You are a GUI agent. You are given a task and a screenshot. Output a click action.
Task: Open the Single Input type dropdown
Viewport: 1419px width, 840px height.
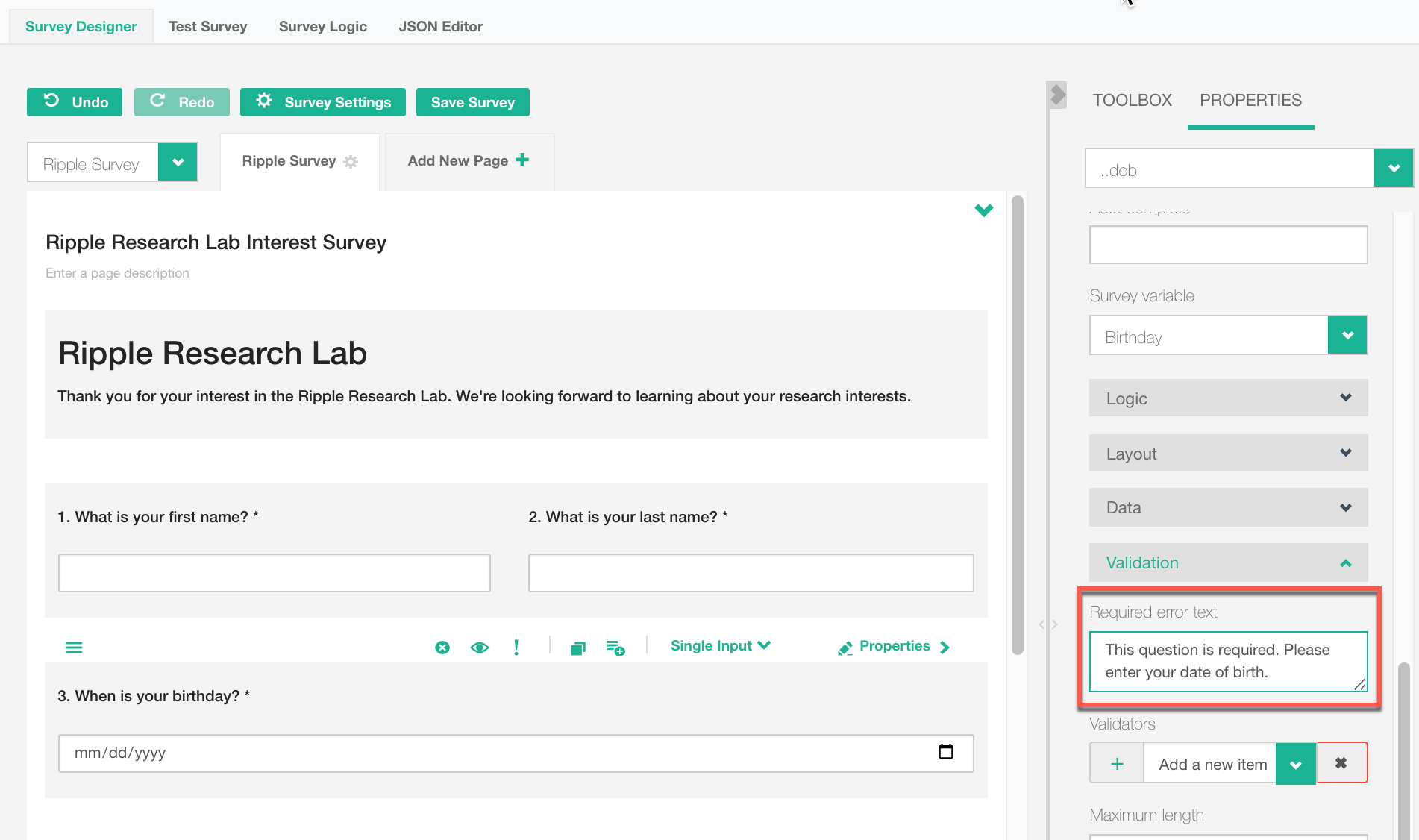point(720,646)
